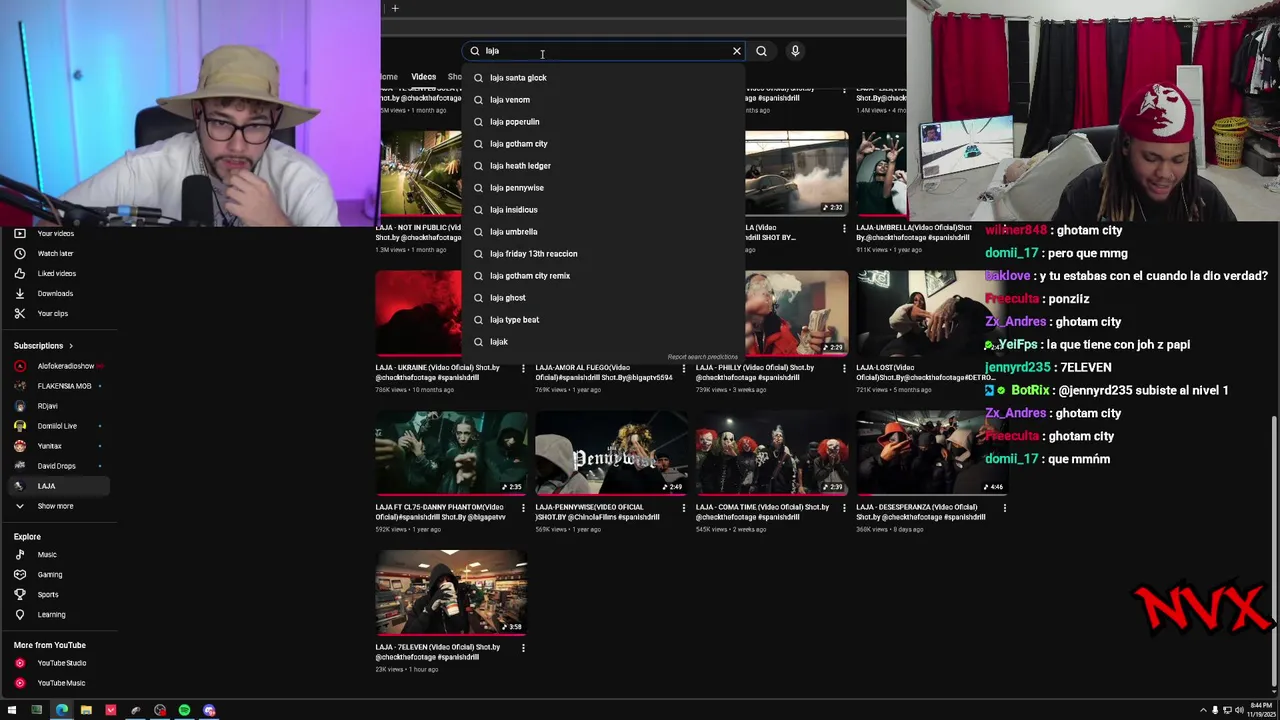Open File Explorer from the taskbar
The image size is (1280, 720).
click(x=86, y=710)
